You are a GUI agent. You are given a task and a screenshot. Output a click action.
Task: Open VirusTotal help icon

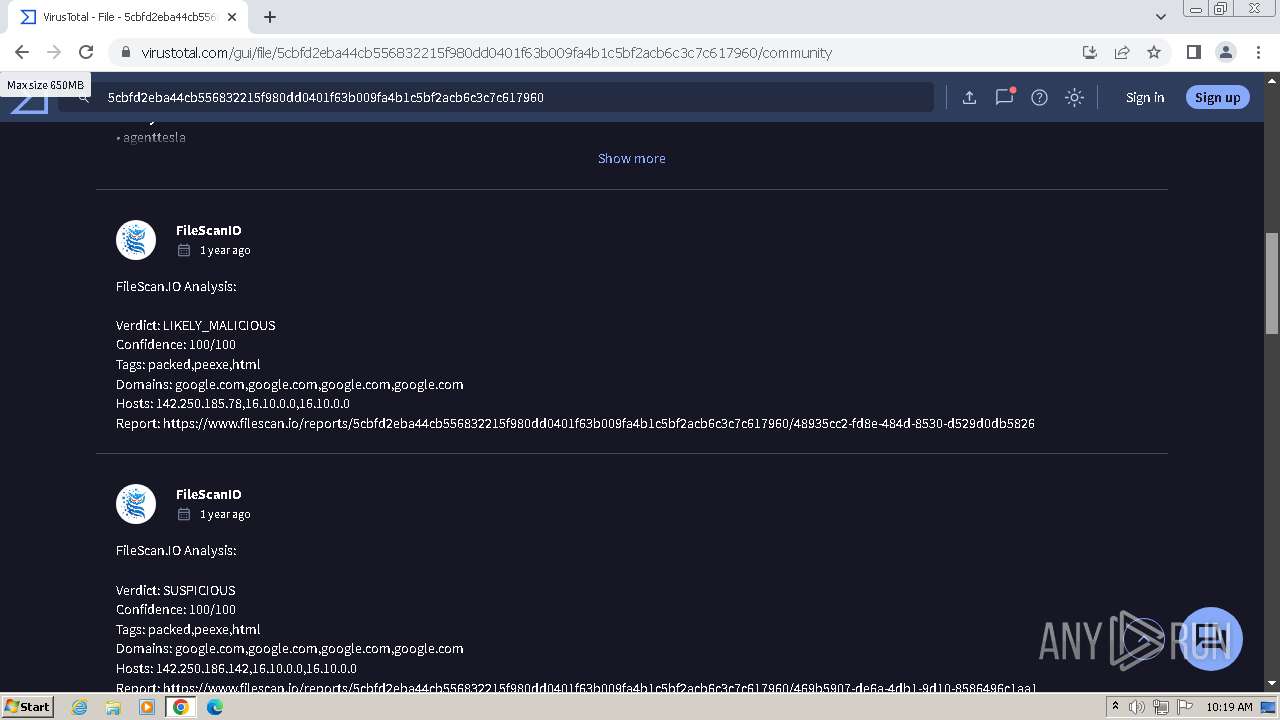tap(1039, 97)
